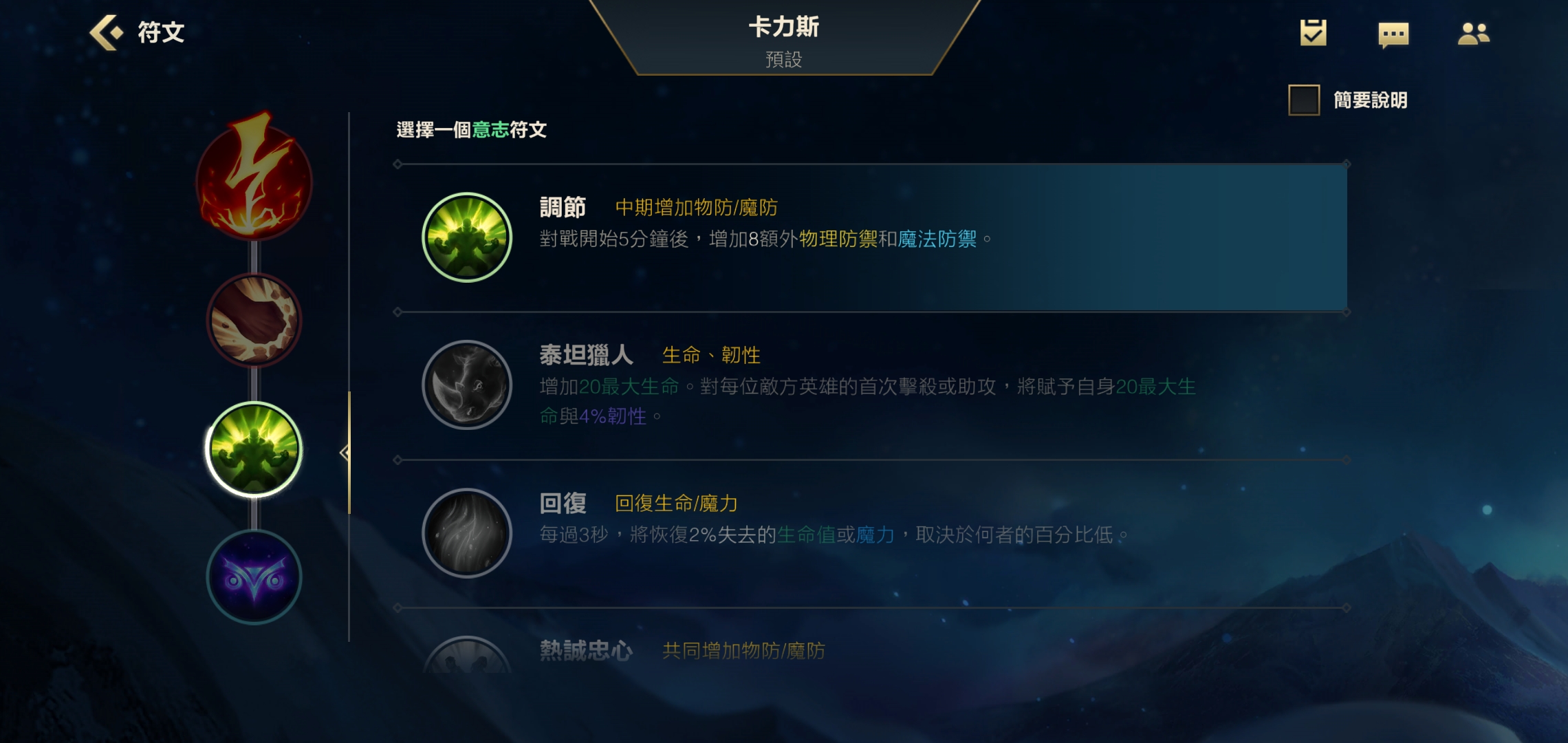Select the 泰坦獵人 description row

click(x=871, y=386)
